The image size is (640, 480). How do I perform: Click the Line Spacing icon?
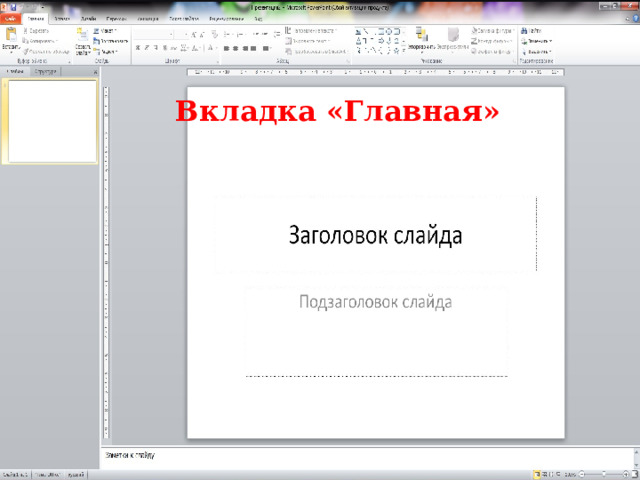(x=278, y=35)
